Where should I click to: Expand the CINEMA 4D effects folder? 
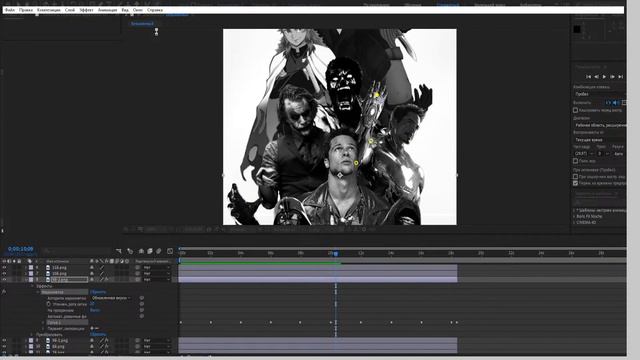(574, 222)
